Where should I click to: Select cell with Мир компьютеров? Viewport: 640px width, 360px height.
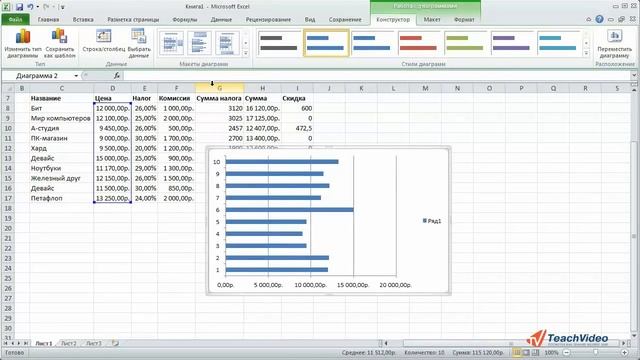point(61,118)
